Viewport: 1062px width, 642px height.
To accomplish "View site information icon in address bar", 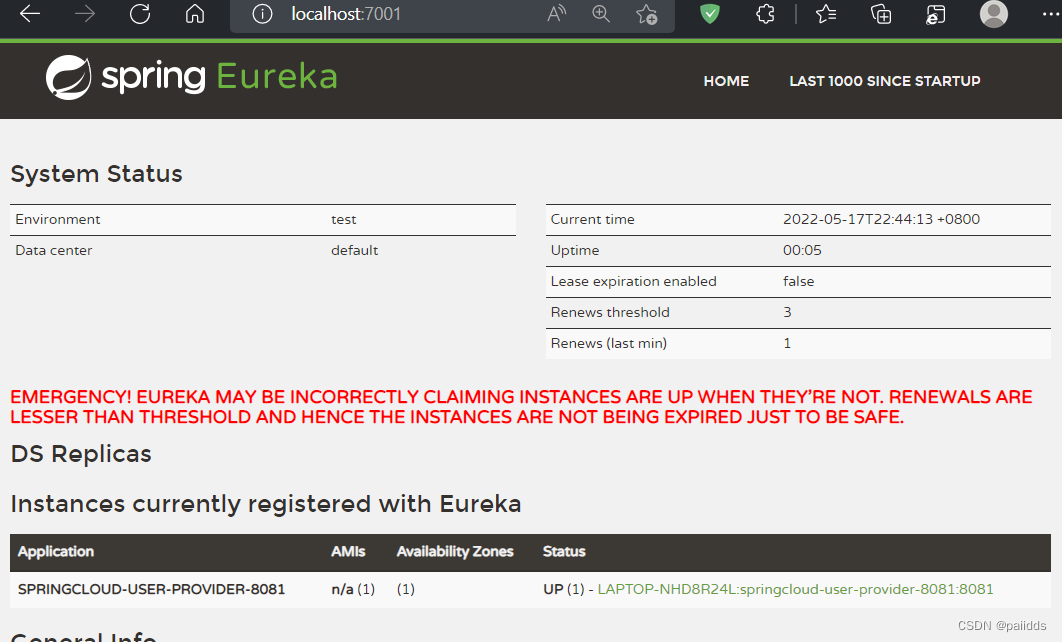I will tap(262, 14).
